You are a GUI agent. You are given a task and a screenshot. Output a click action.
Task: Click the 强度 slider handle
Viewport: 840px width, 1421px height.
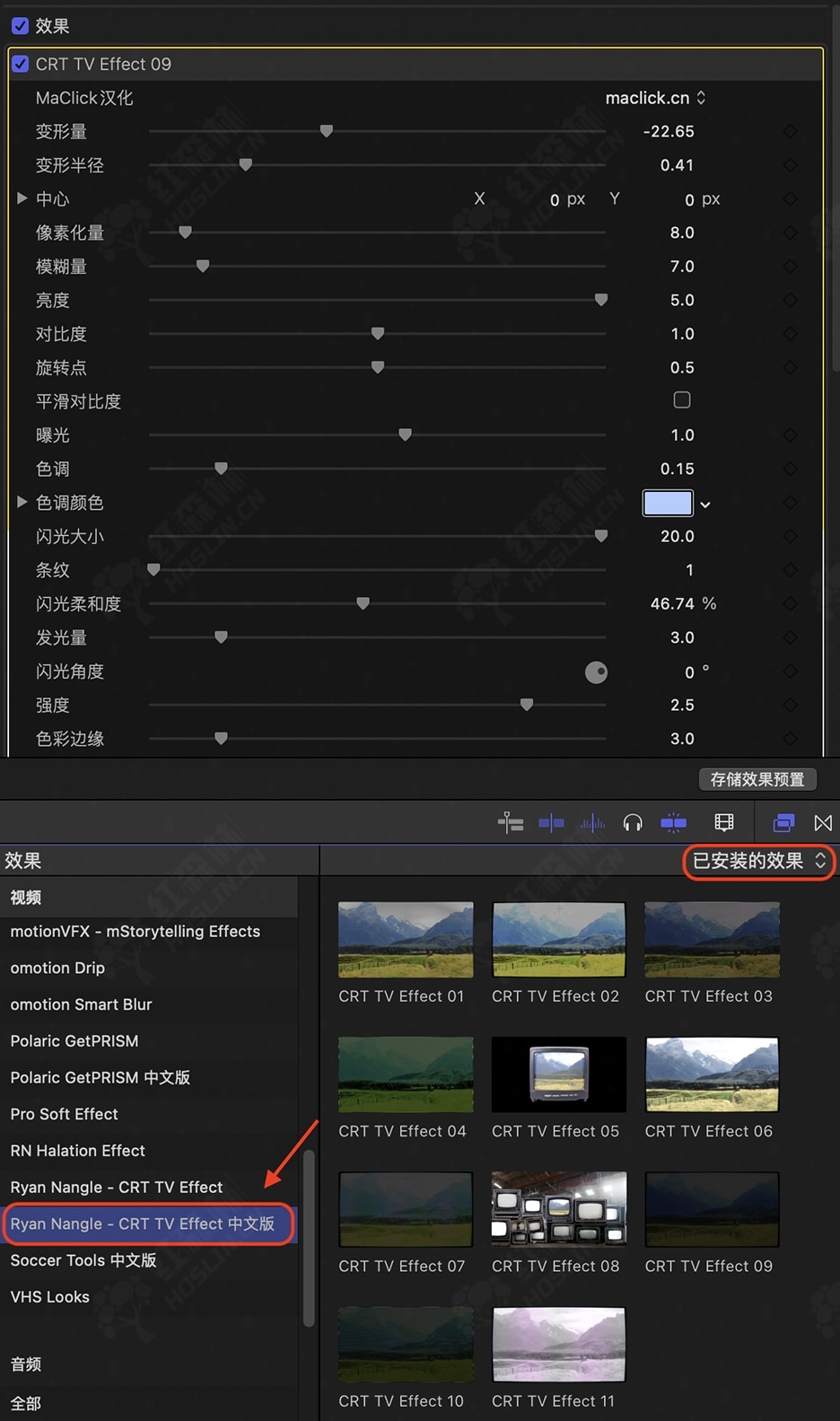click(527, 705)
